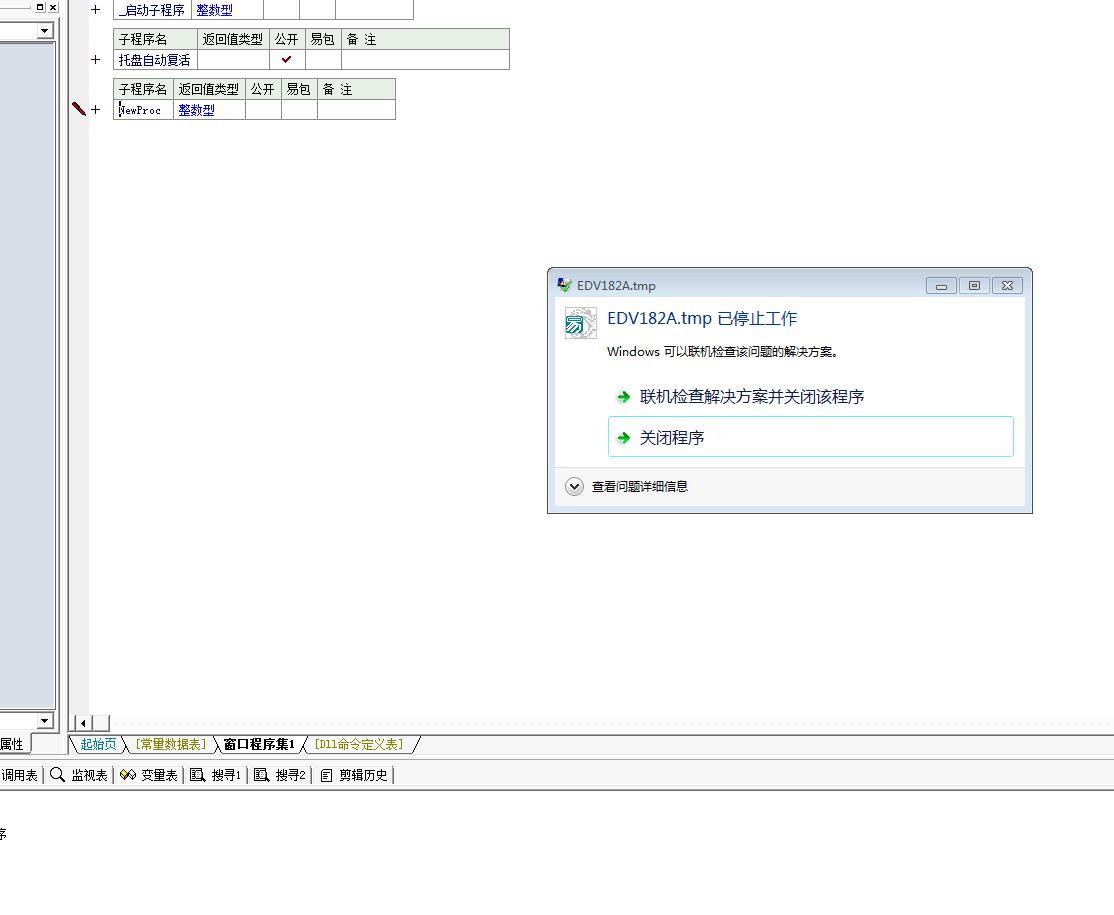Click the 搜寻1 search icon

click(198, 775)
